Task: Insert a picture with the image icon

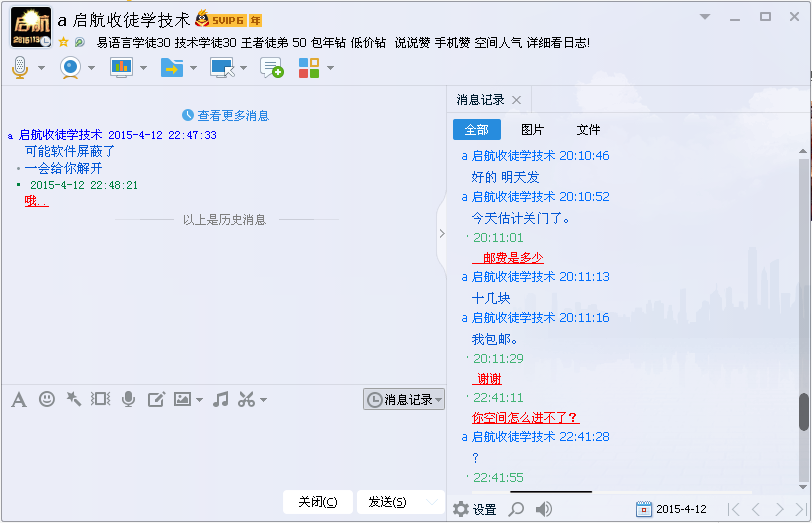Action: point(182,399)
